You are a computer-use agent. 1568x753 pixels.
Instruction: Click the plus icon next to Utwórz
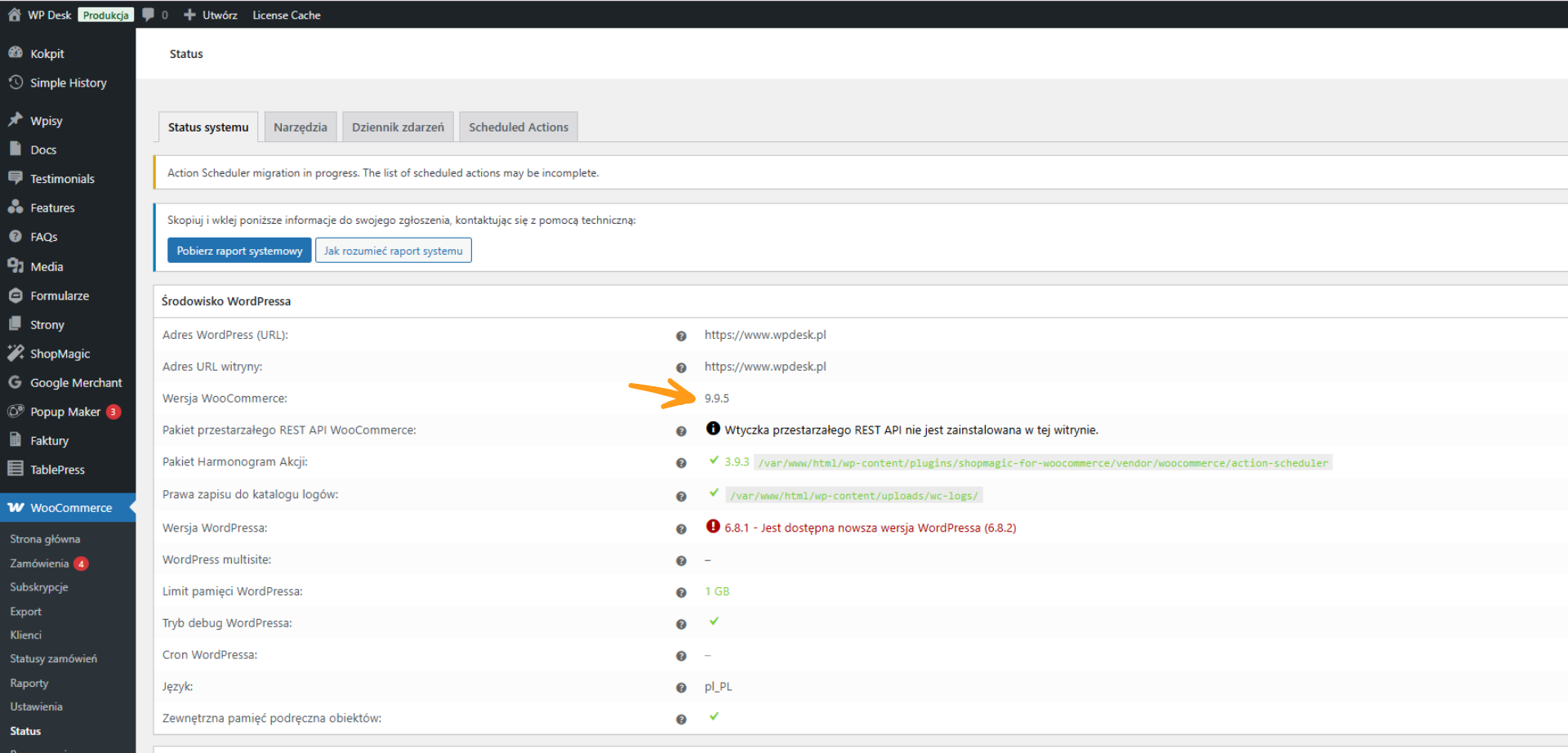189,15
